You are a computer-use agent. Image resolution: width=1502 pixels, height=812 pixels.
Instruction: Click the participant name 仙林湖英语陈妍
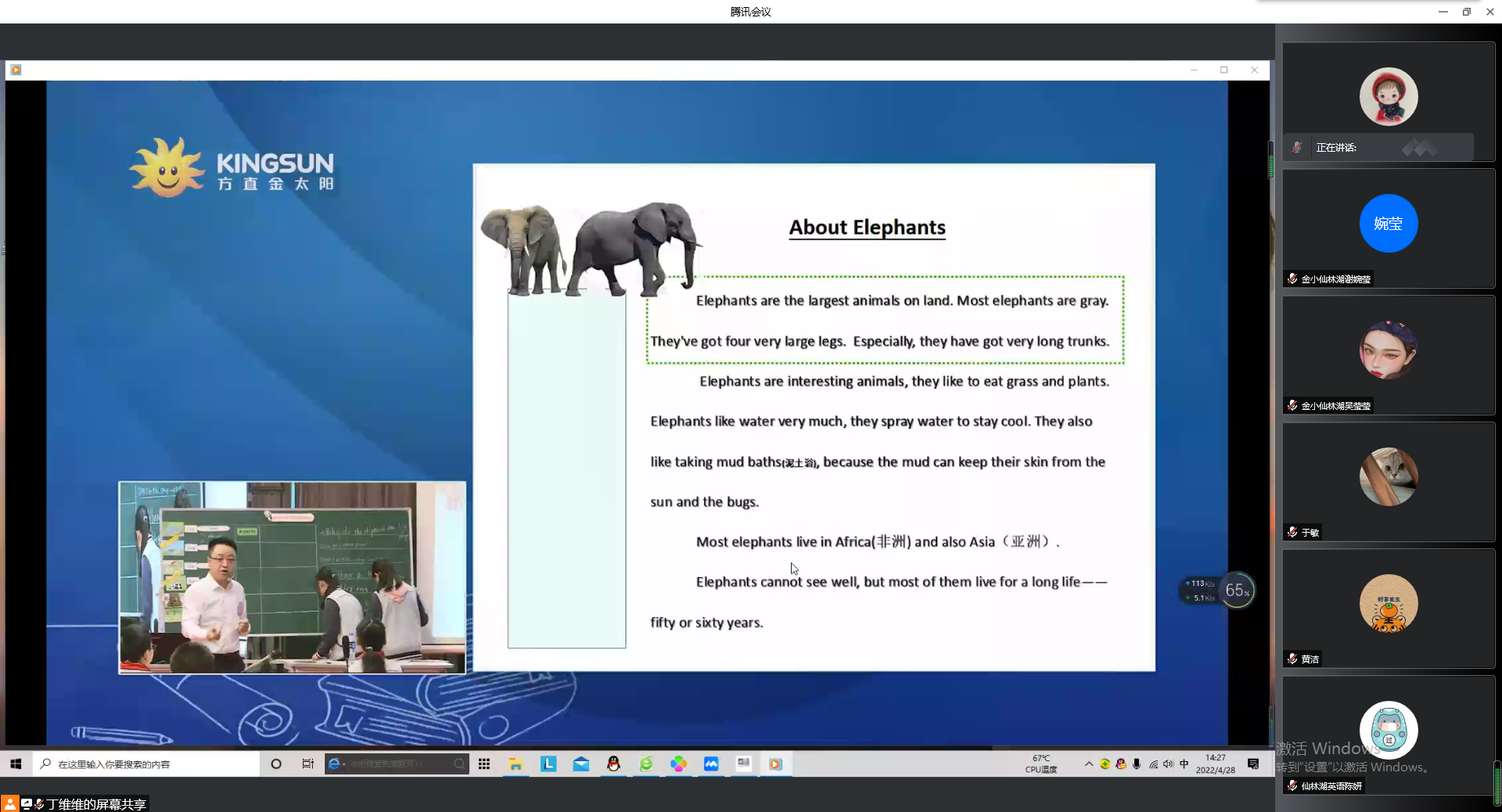pyautogui.click(x=1331, y=786)
